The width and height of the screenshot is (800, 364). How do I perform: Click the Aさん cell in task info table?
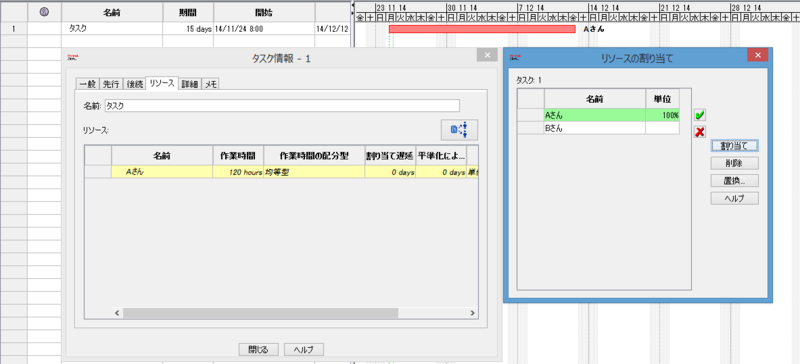click(162, 172)
